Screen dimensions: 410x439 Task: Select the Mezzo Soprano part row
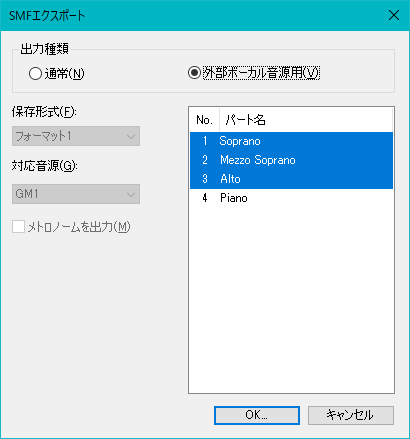291,160
